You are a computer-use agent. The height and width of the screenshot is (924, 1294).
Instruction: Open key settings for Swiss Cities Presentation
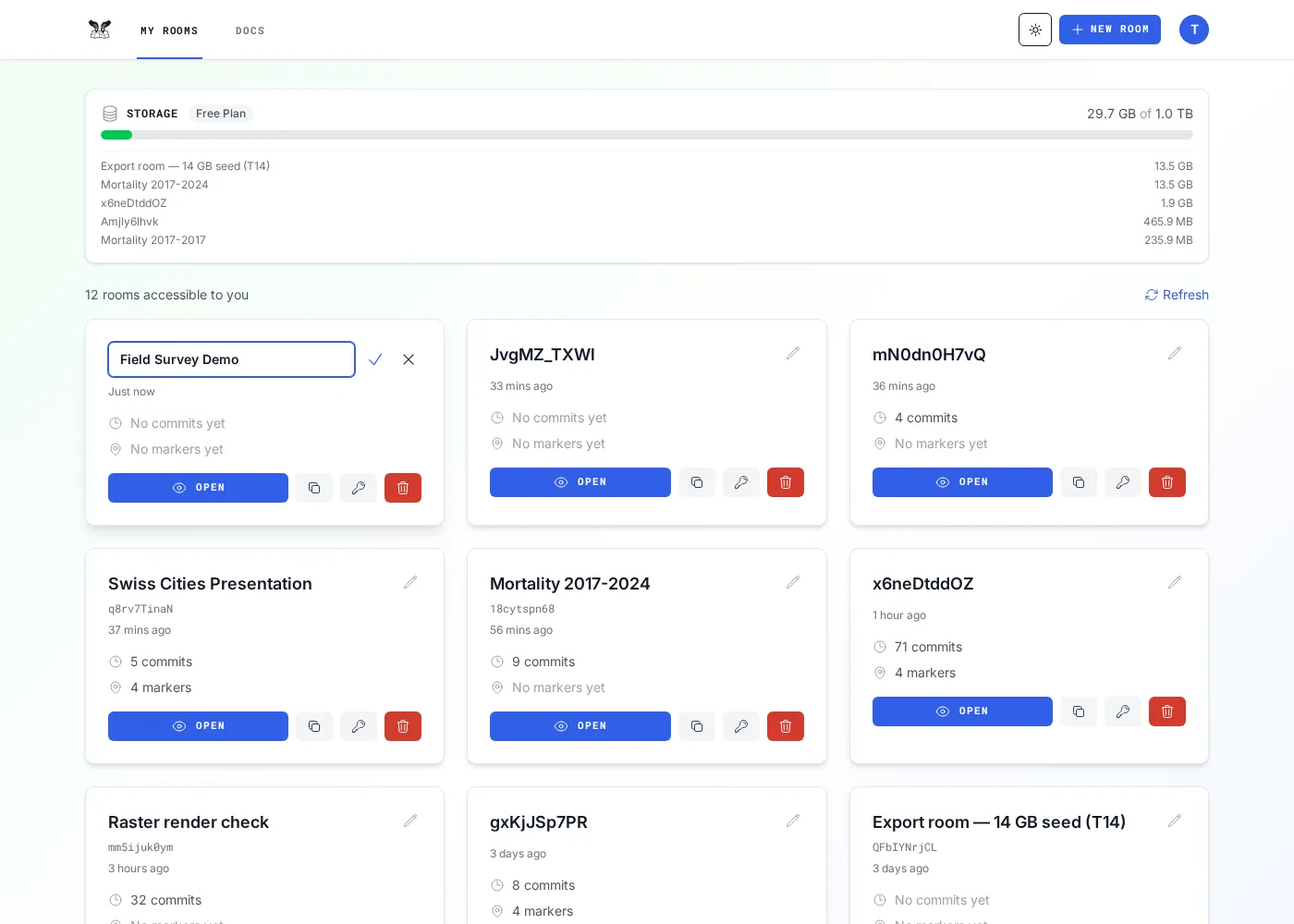(359, 726)
